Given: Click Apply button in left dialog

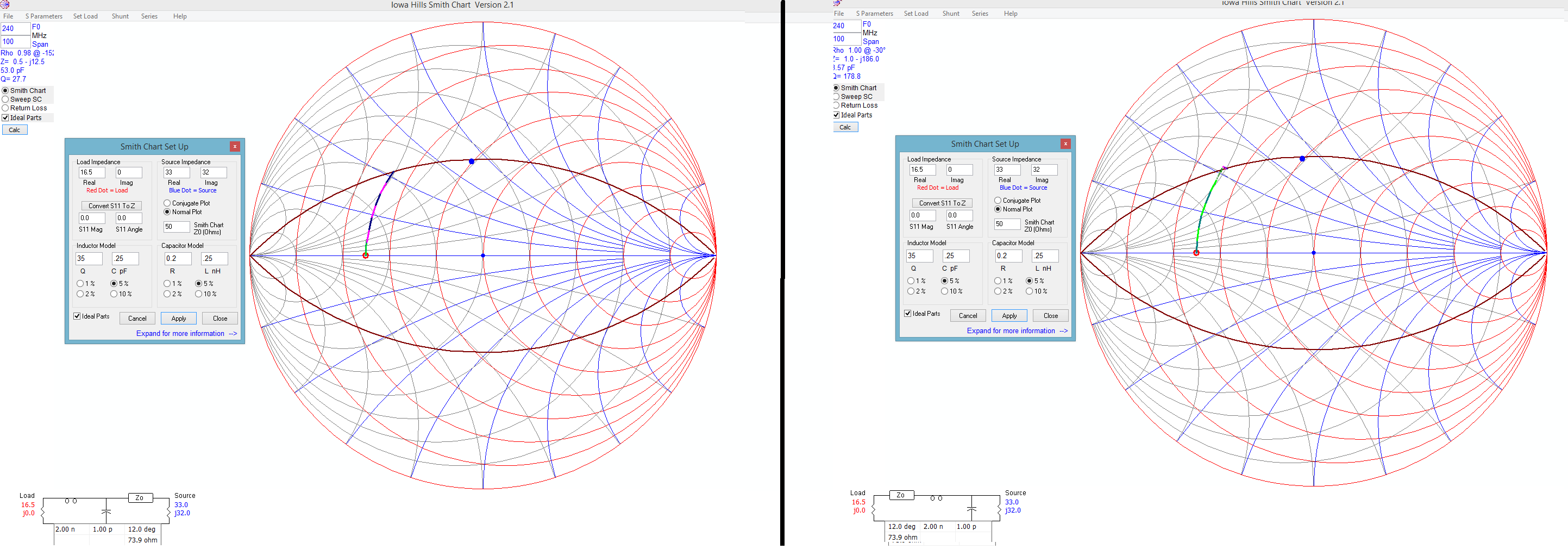Looking at the screenshot, I should pos(178,319).
